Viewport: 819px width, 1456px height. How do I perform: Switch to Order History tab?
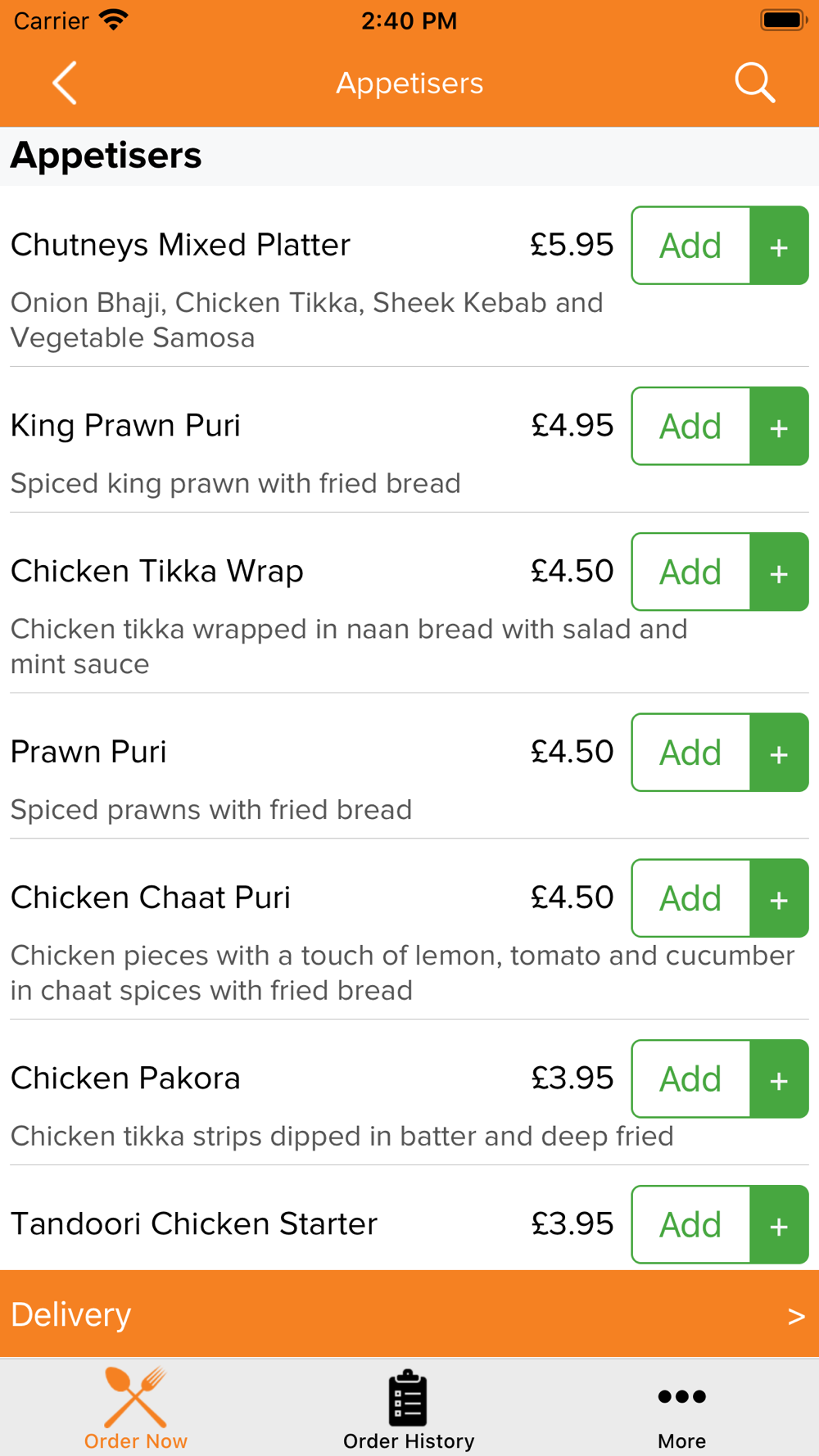tap(409, 1410)
